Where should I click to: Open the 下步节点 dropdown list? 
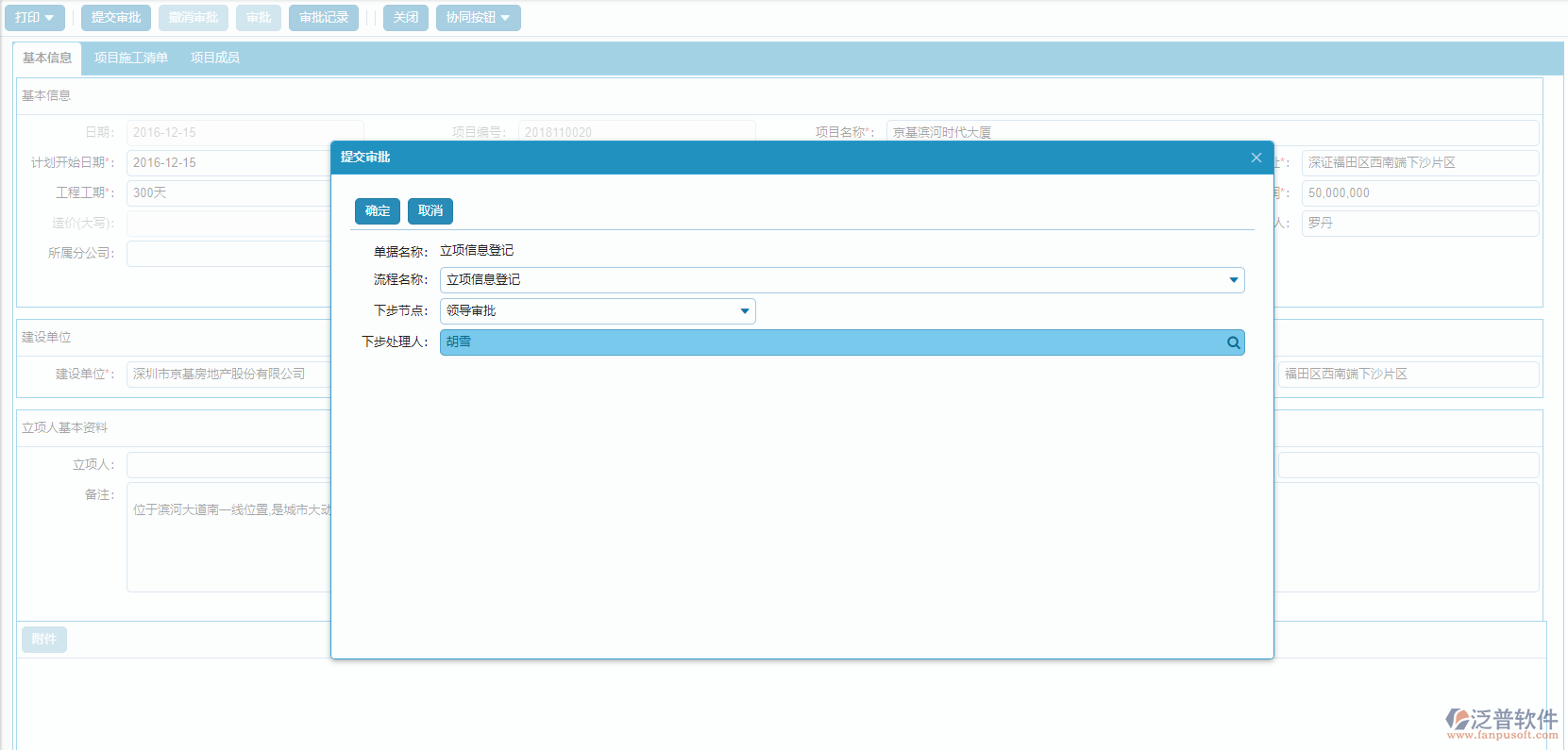pos(744,311)
